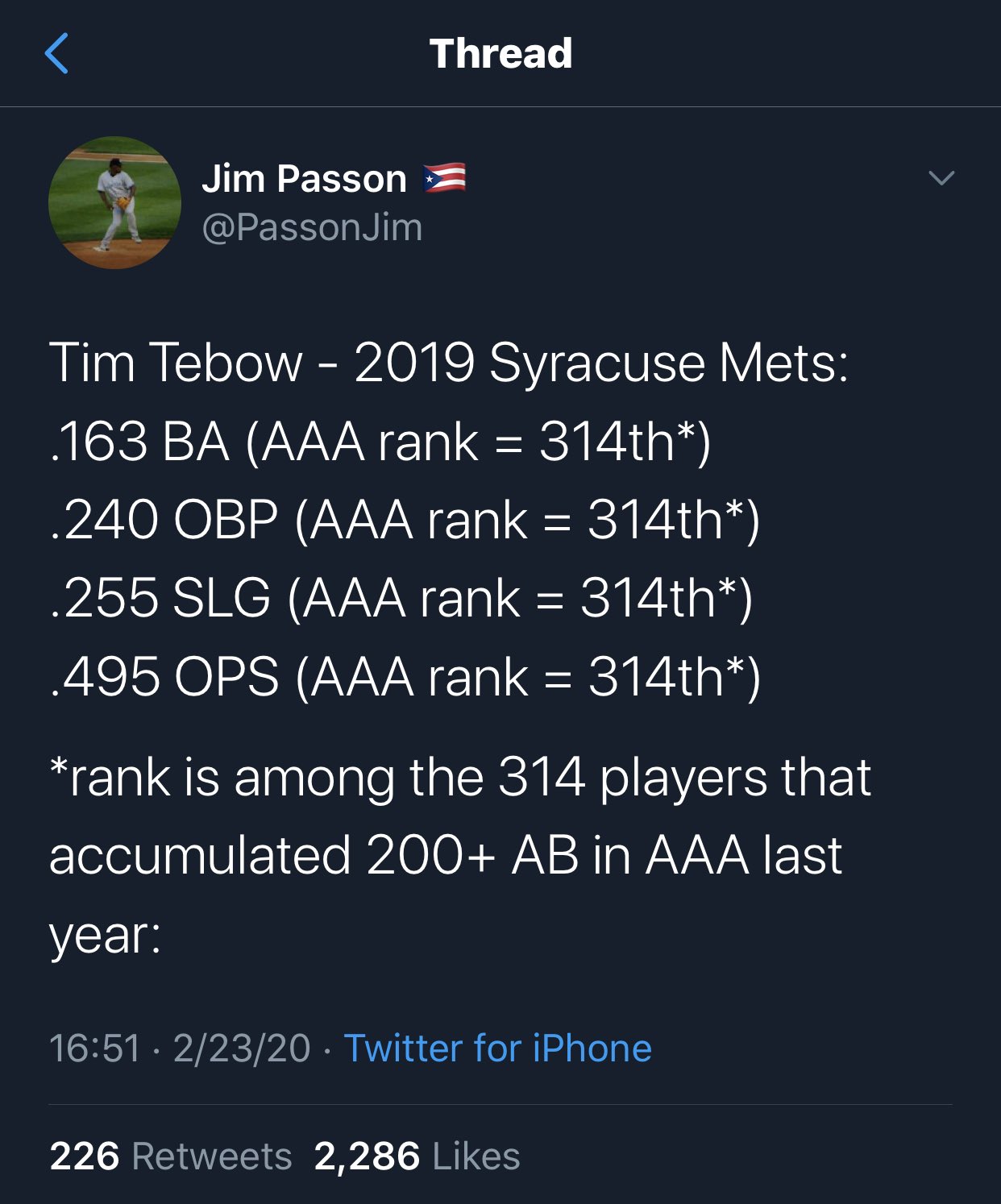The image size is (1001, 1204).
Task: Select the .163 BA stat line
Action: pos(380,442)
